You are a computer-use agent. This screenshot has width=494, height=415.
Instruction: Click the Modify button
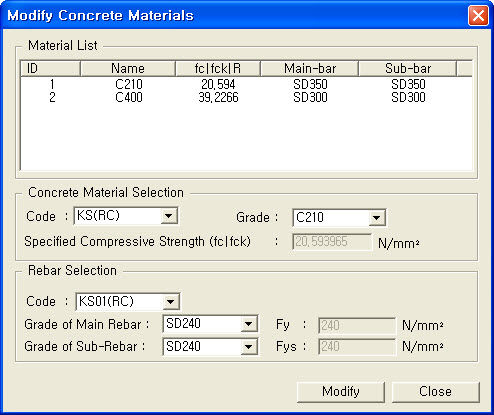(341, 392)
